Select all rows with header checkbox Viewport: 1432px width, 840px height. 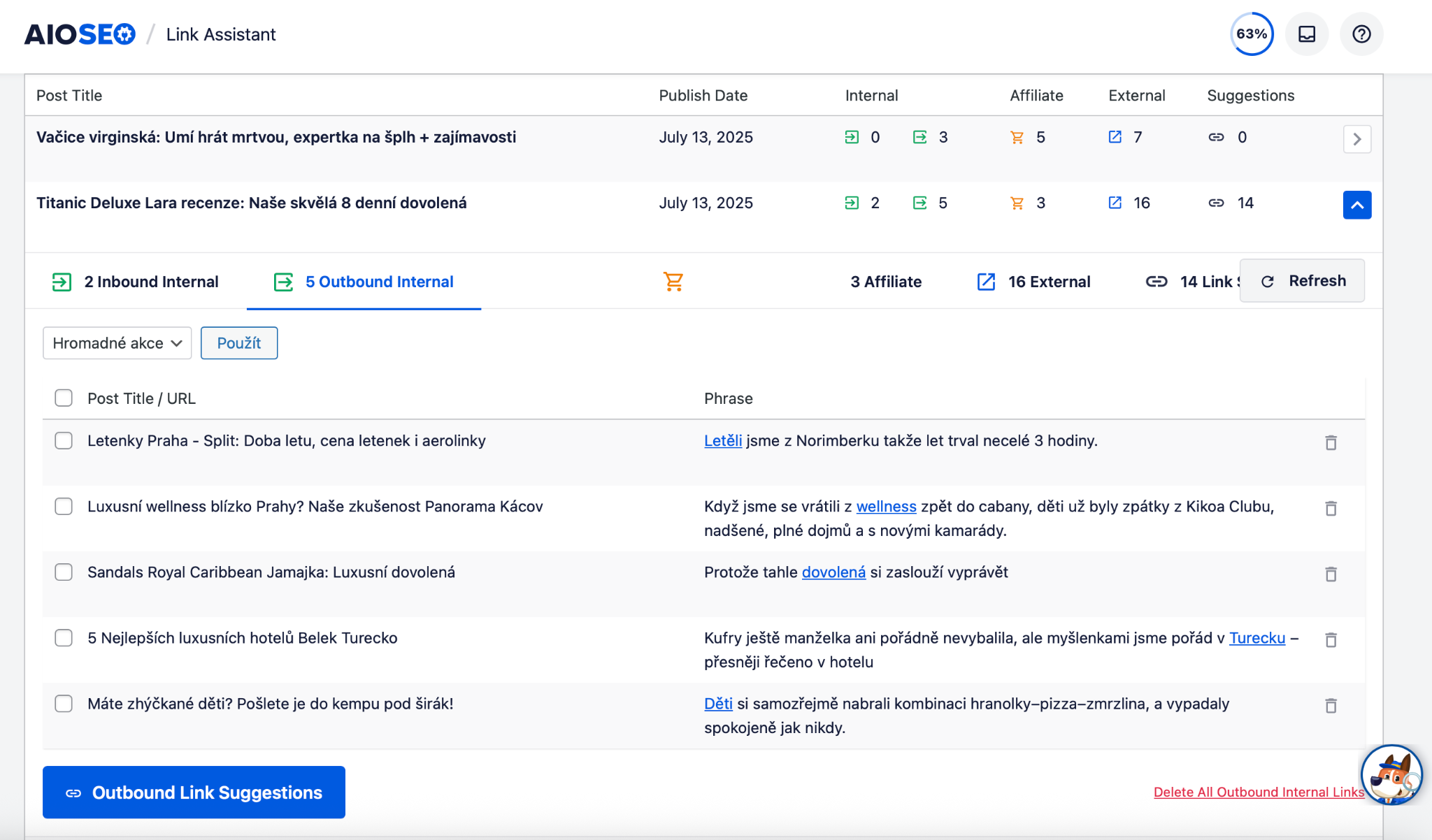point(64,398)
